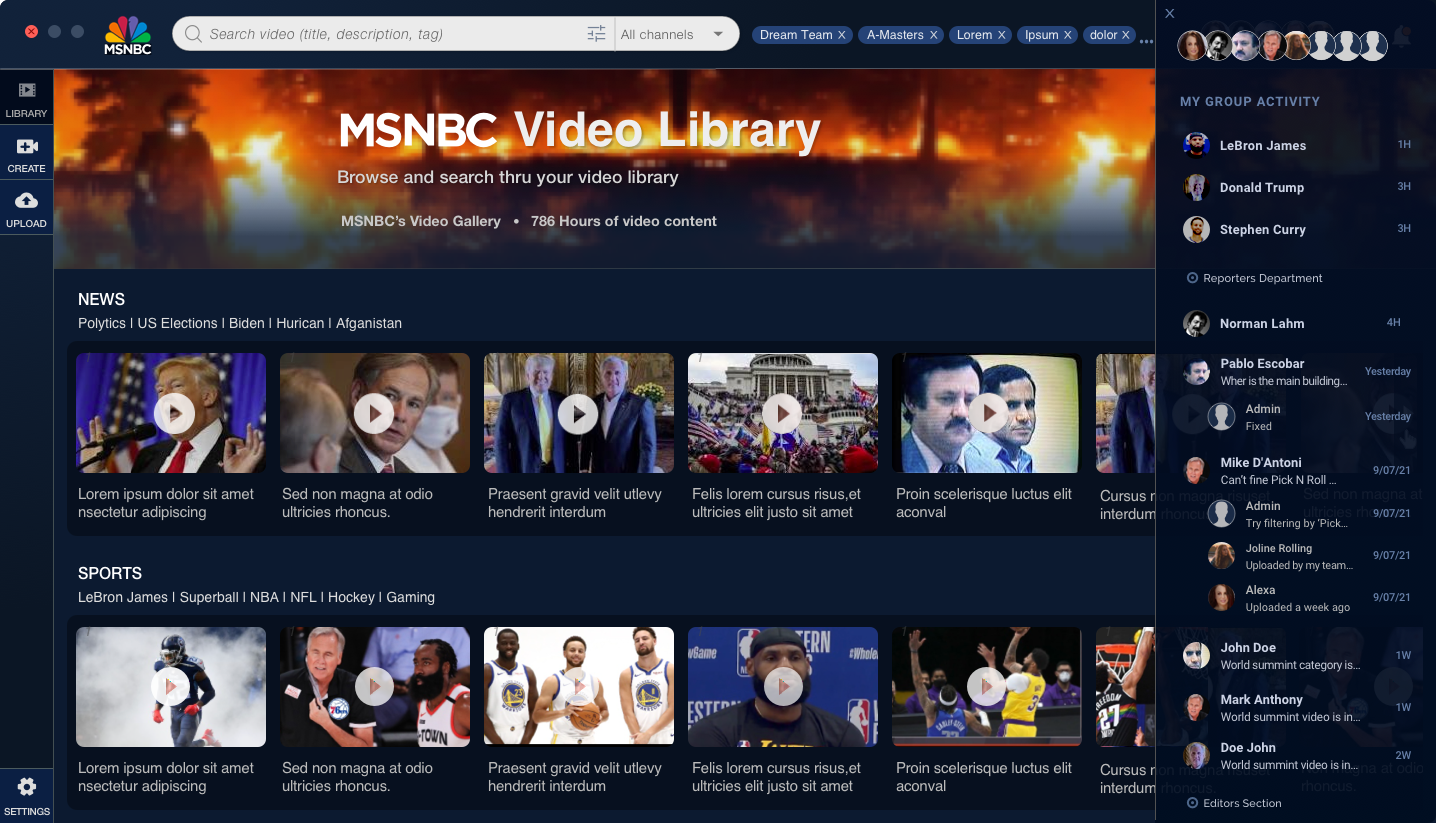Select the US Elections news category
1436x823 pixels.
(177, 323)
